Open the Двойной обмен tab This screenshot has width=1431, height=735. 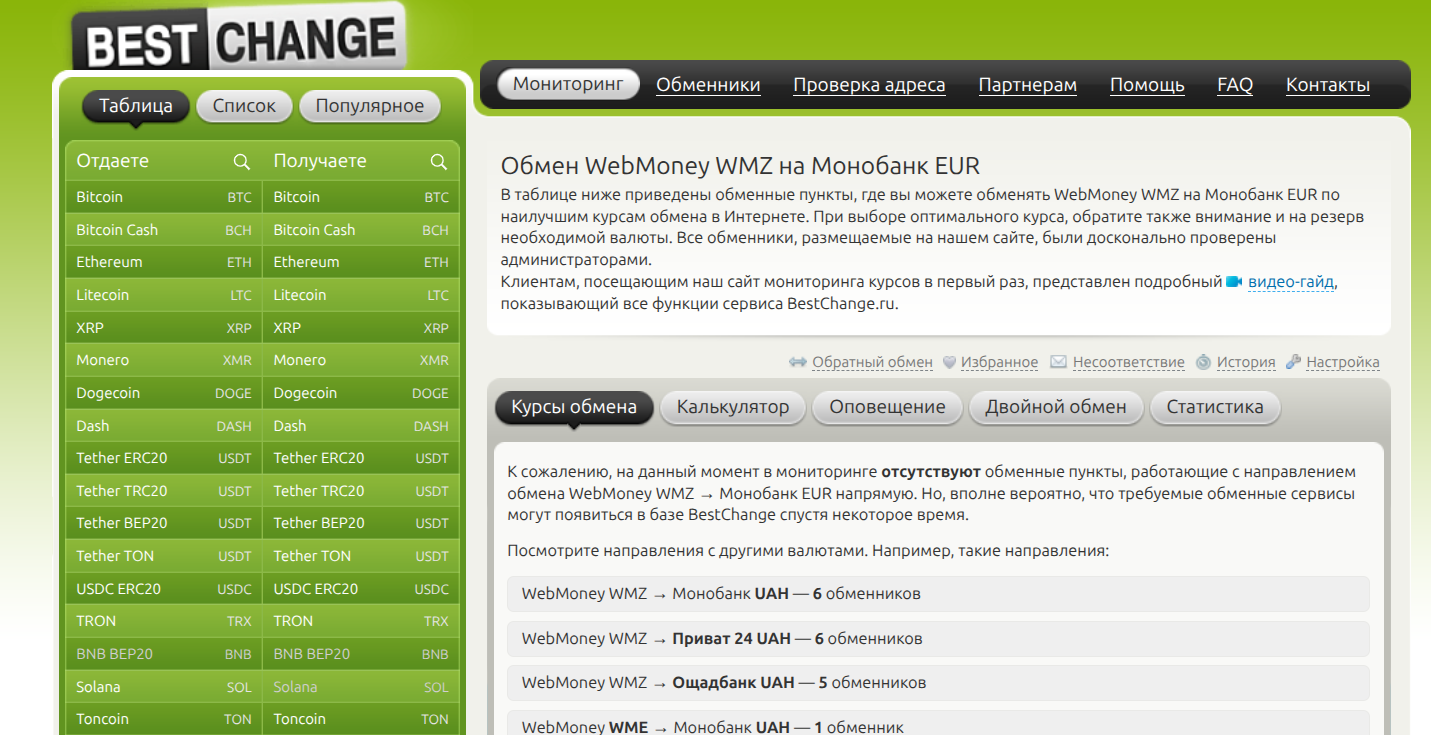point(1056,407)
